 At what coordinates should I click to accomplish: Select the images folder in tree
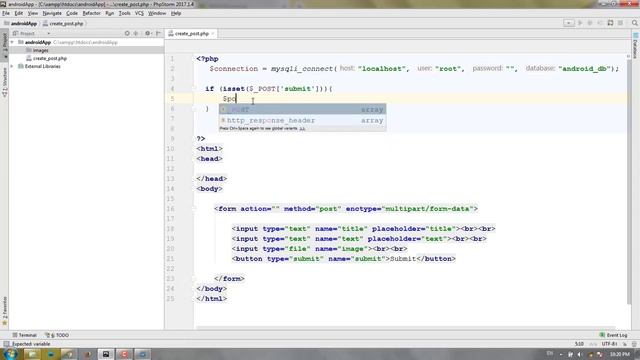(40, 50)
